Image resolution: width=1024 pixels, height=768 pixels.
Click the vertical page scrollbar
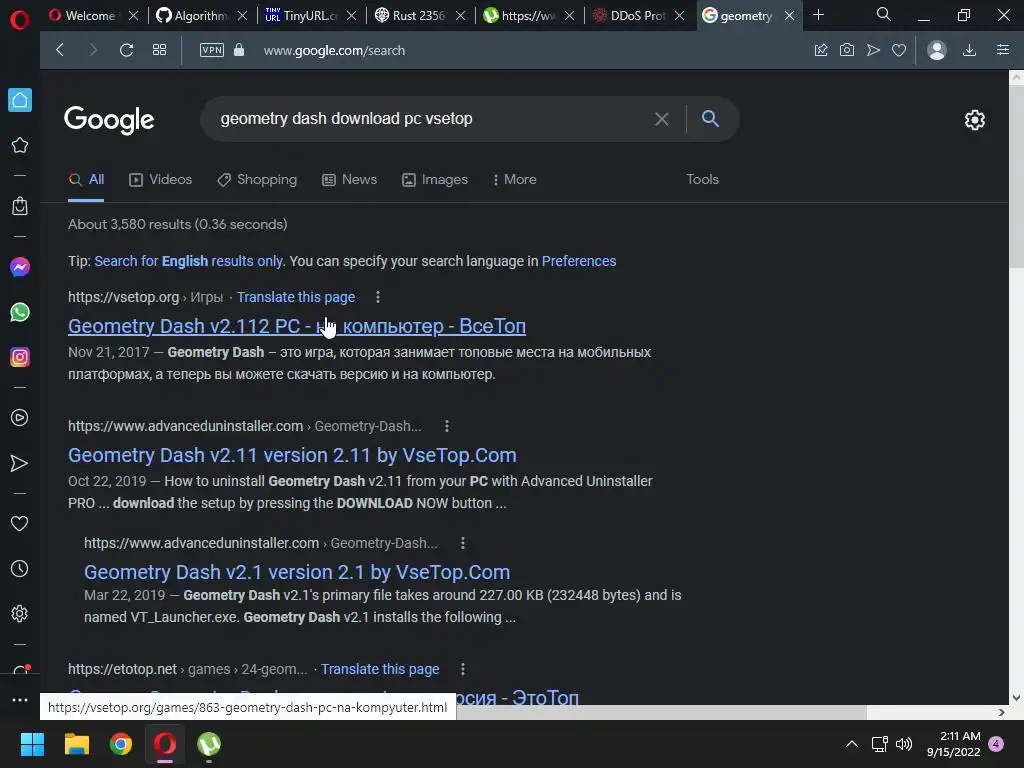1016,176
